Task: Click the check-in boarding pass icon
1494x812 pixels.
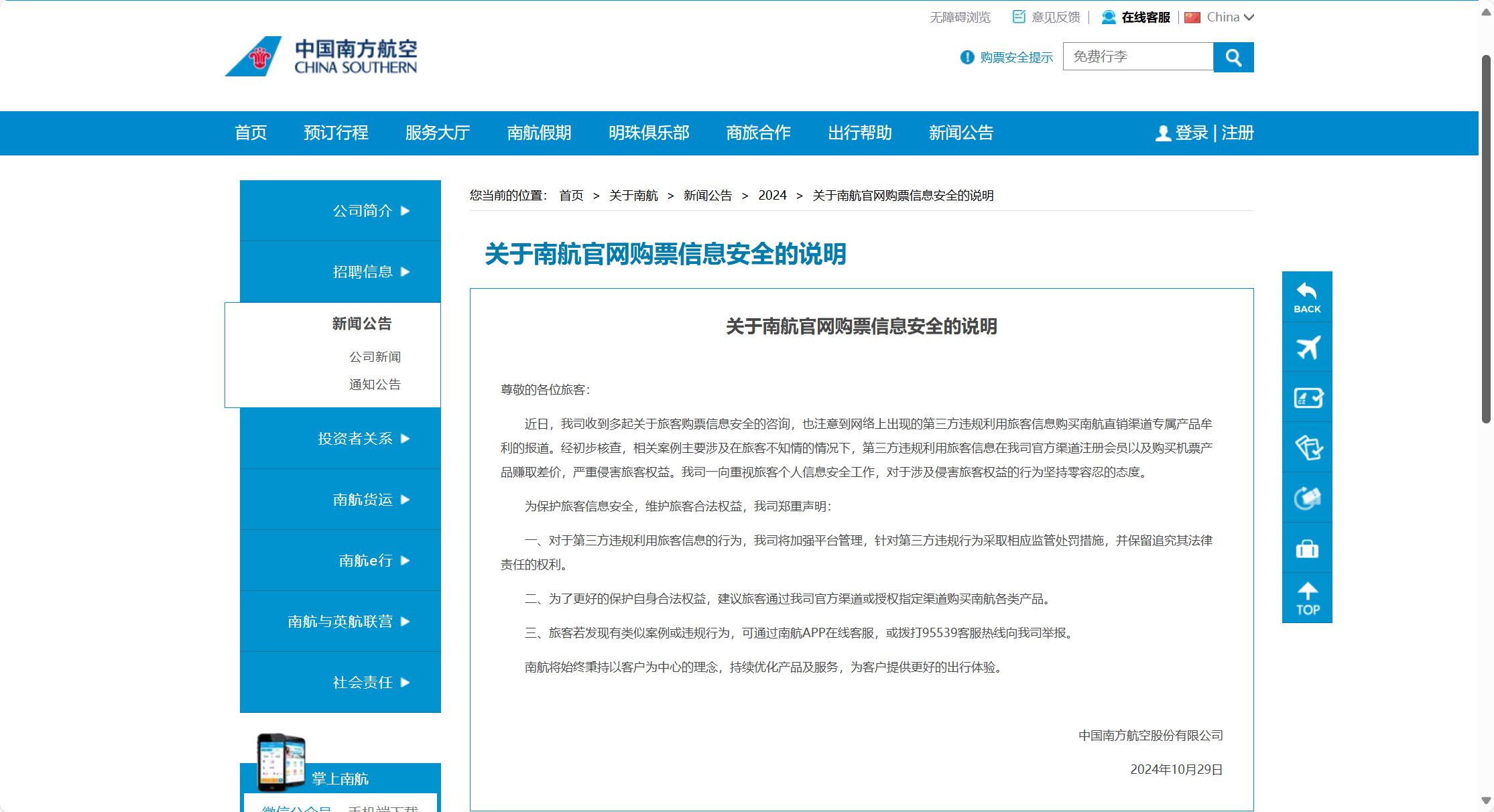Action: coord(1306,397)
